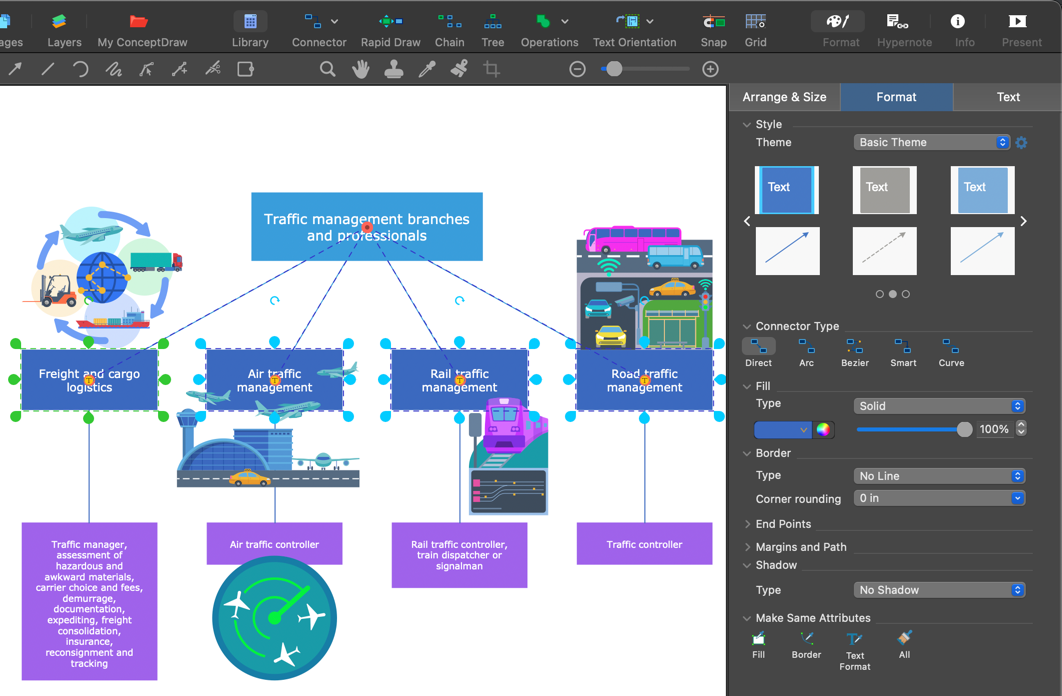Image resolution: width=1062 pixels, height=696 pixels.
Task: Show next style page arrow
Action: click(x=1023, y=221)
